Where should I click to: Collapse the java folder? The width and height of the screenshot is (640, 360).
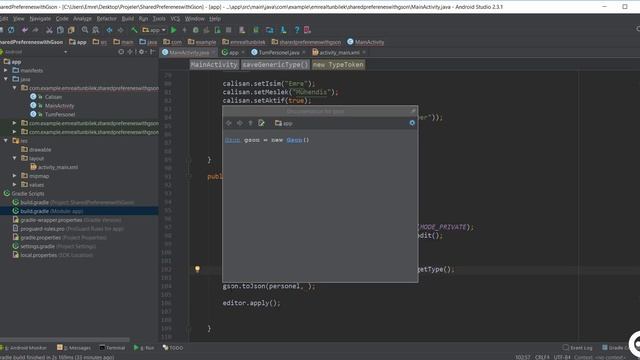pos(6,79)
